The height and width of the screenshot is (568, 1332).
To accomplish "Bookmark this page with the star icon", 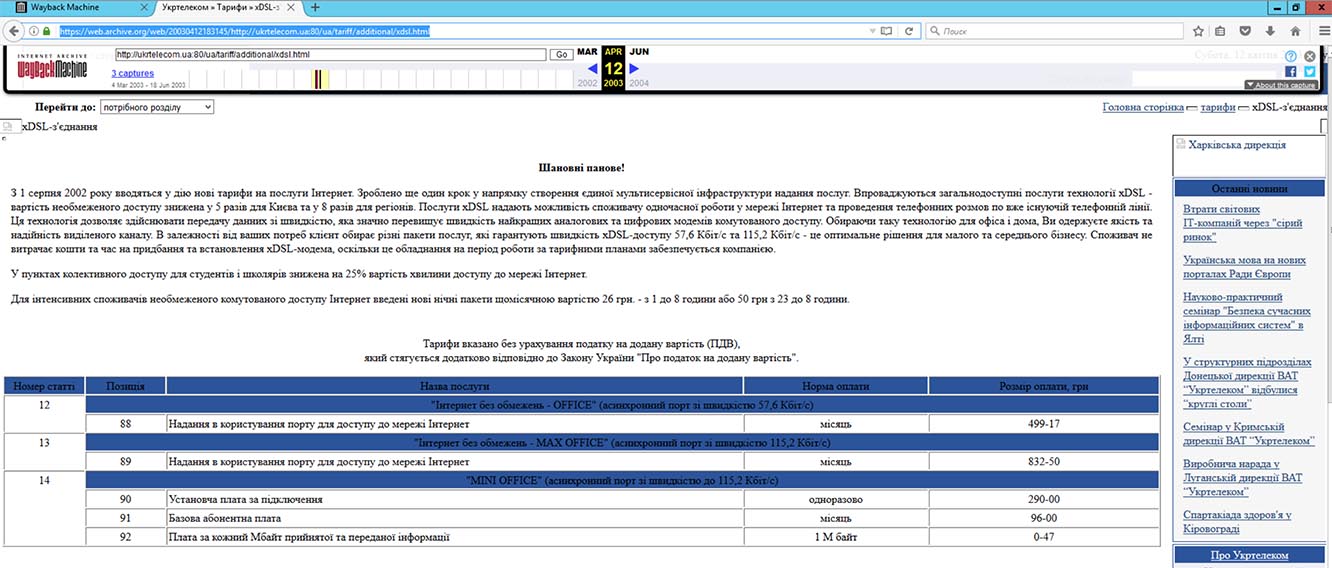I will coord(1196,31).
